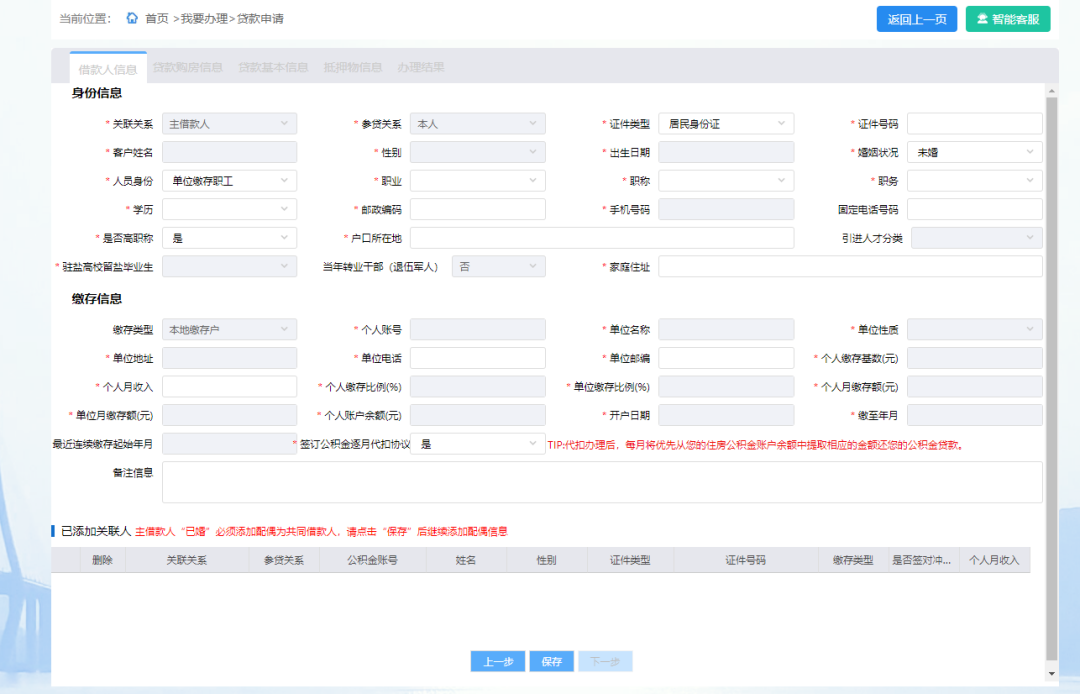The image size is (1080, 694).
Task: Switch to 贷款基本信息 tab
Action: (x=273, y=67)
